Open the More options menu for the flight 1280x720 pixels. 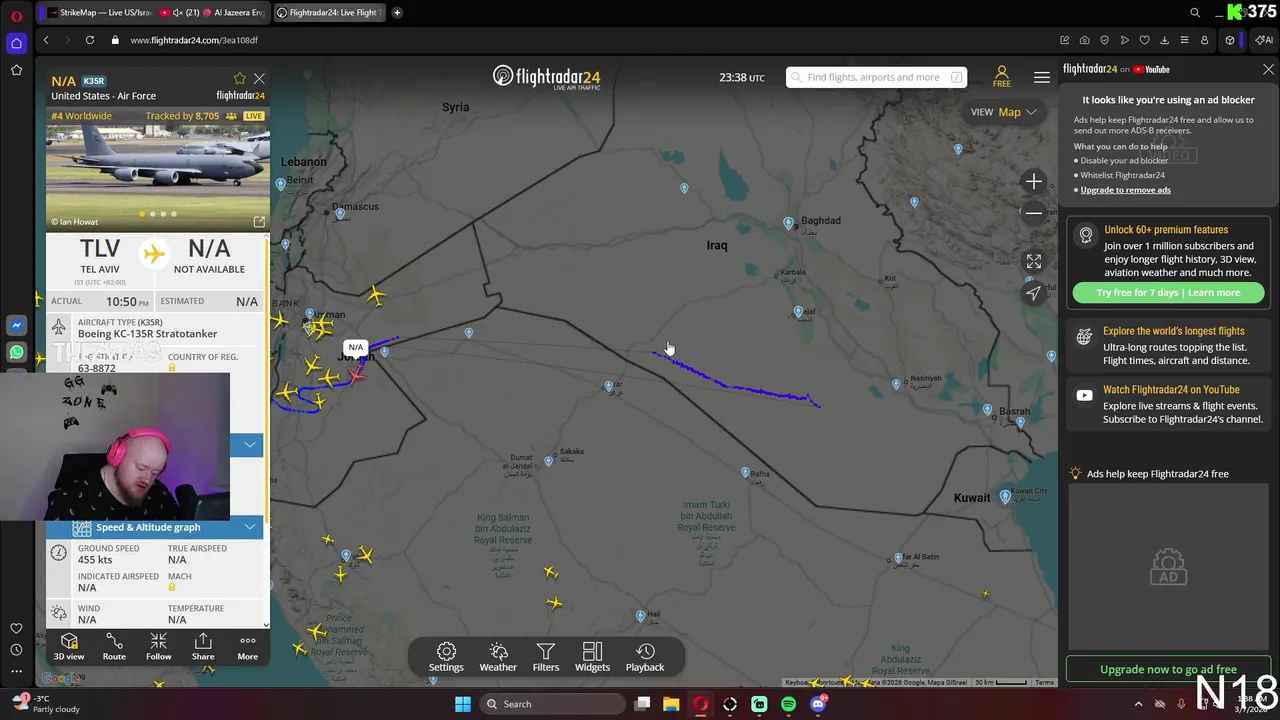(x=247, y=646)
